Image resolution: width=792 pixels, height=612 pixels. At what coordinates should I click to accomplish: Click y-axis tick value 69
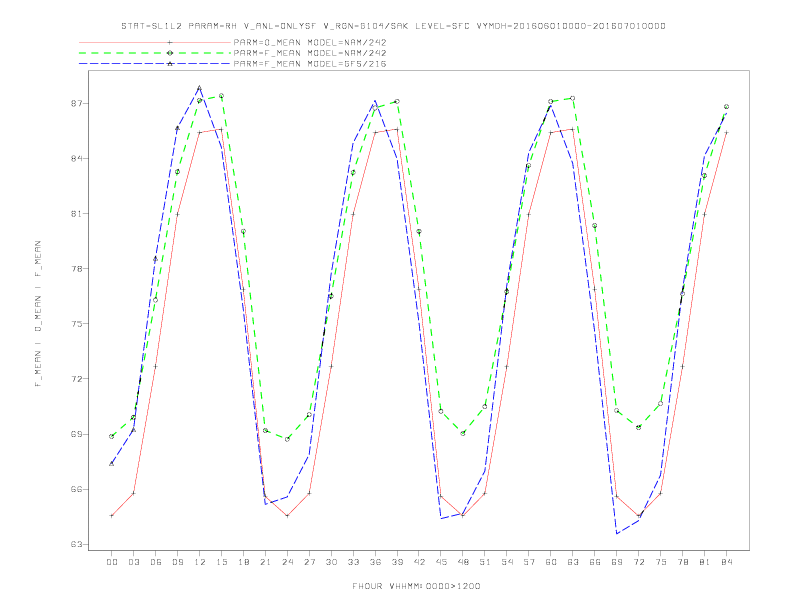(x=76, y=434)
